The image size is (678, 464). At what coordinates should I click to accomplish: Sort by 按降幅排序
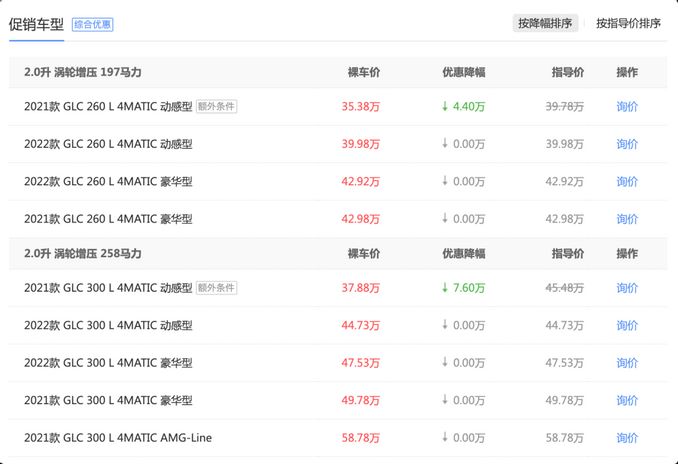pos(546,23)
